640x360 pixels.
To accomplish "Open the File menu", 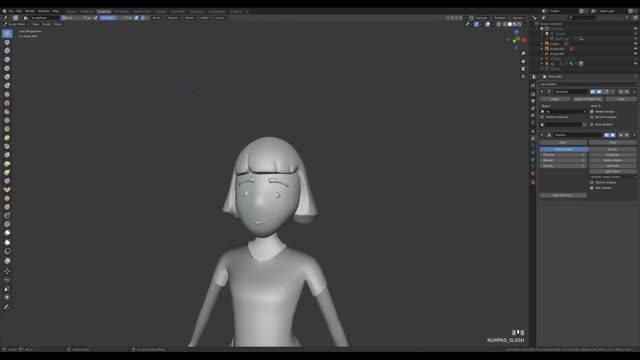I will coord(11,11).
